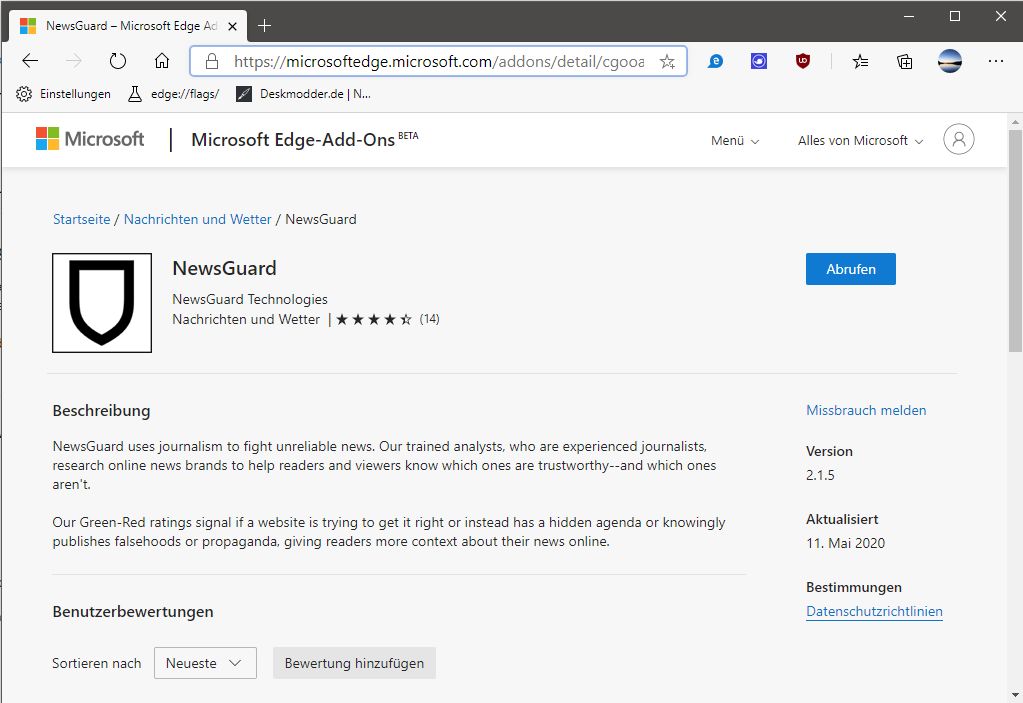The height and width of the screenshot is (703, 1023).
Task: Expand the Menü dropdown
Action: (x=735, y=140)
